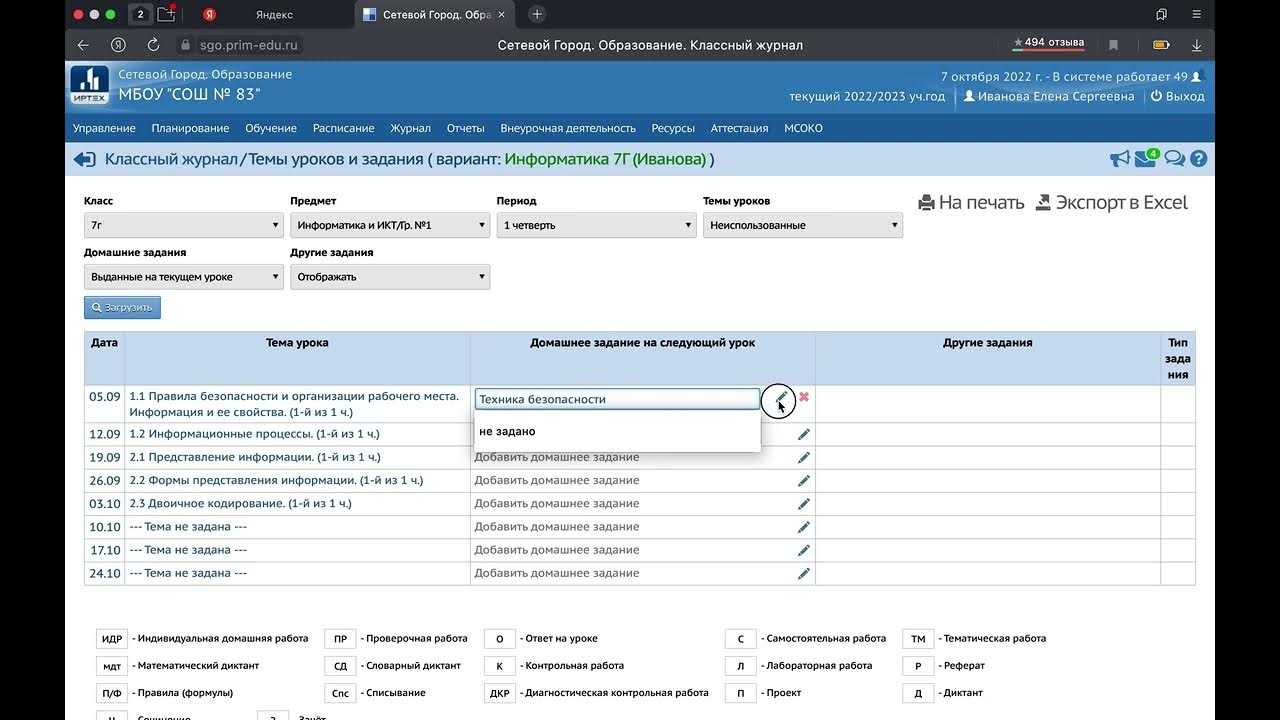
Task: Open the help question mark icon
Action: [x=1199, y=159]
